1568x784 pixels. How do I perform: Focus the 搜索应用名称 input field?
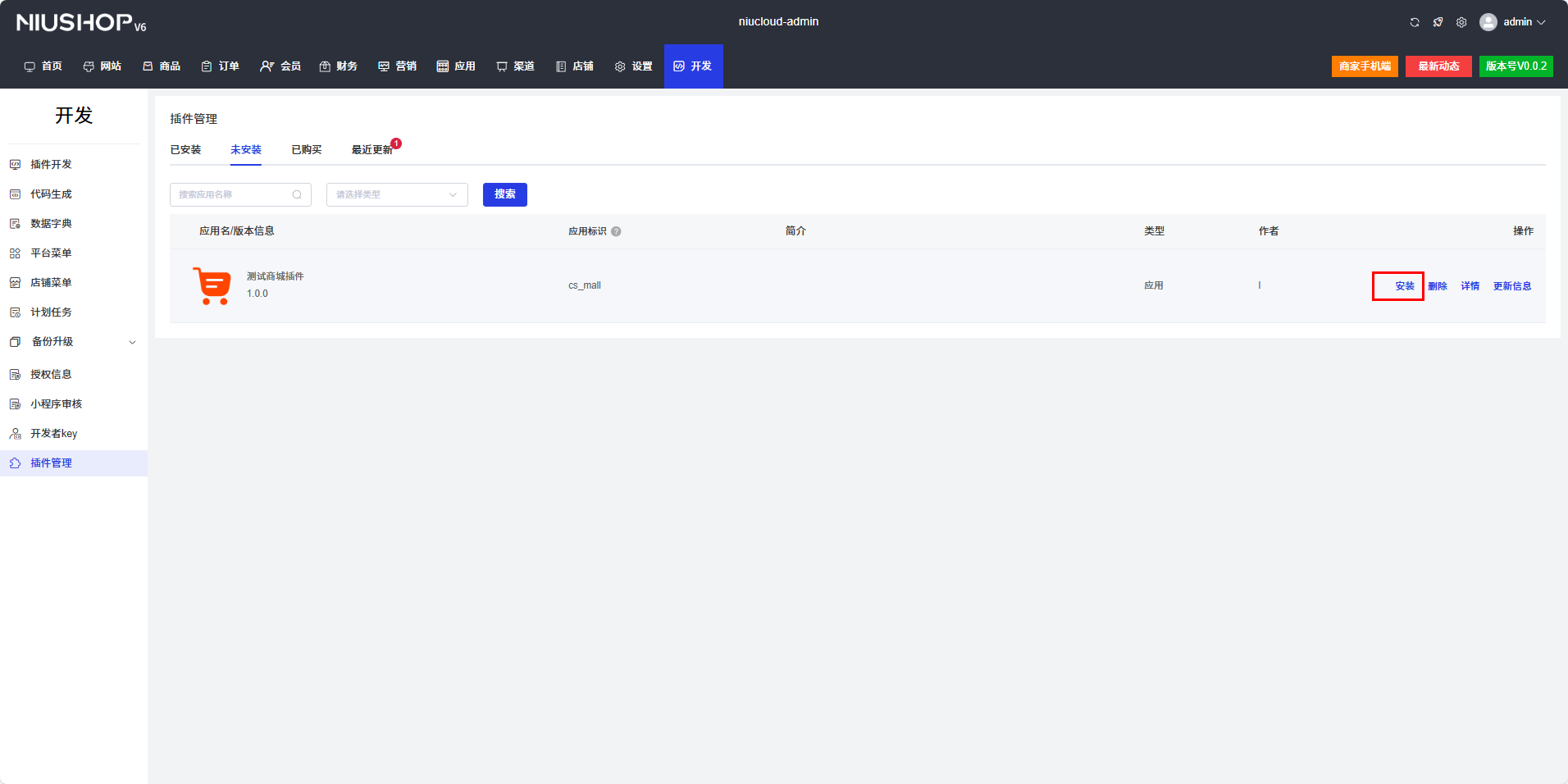click(232, 194)
